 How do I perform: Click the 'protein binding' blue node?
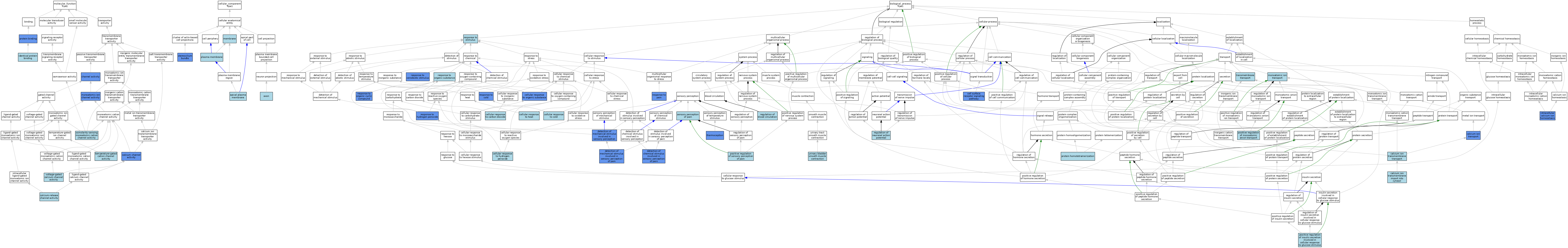click(x=28, y=39)
